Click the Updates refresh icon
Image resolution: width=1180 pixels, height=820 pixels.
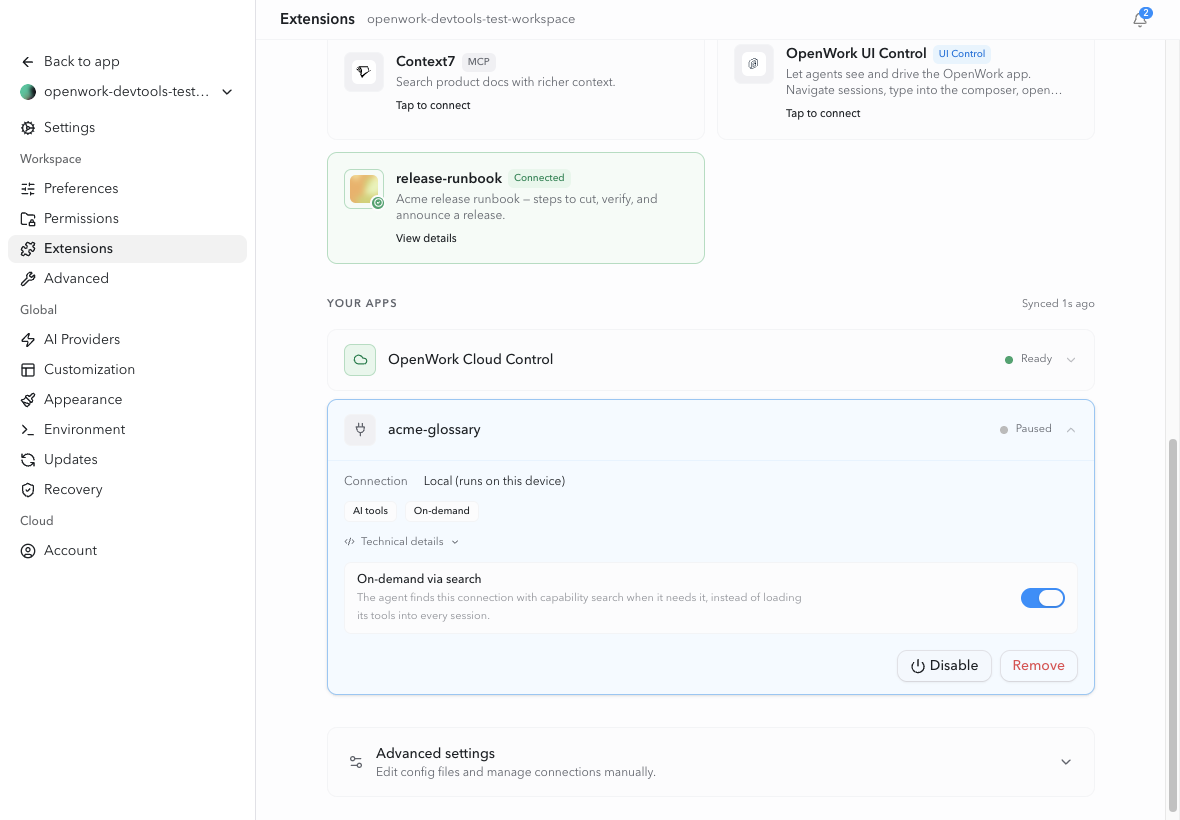pyautogui.click(x=28, y=460)
